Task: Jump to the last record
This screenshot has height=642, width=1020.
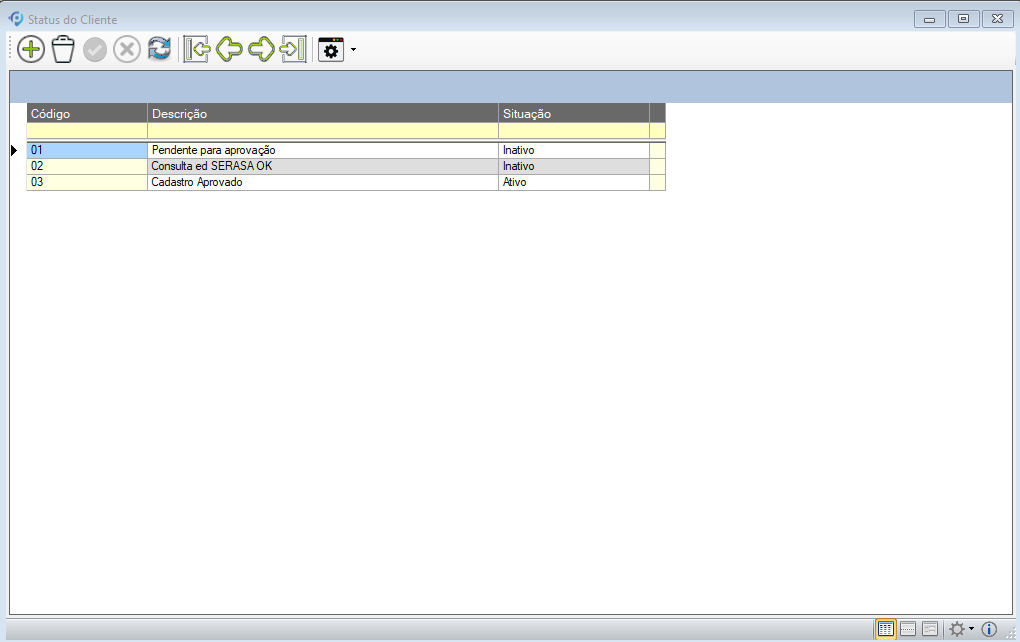Action: point(293,49)
